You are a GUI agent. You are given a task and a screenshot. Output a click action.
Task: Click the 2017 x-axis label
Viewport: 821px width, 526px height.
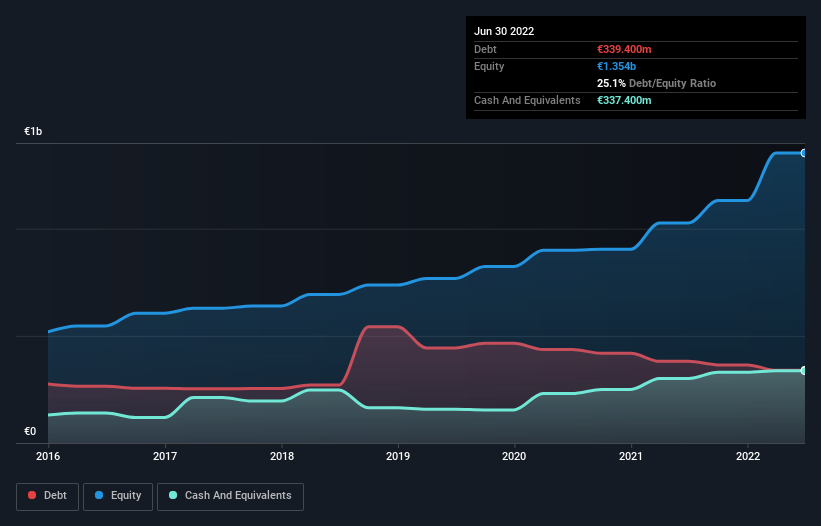click(x=165, y=456)
